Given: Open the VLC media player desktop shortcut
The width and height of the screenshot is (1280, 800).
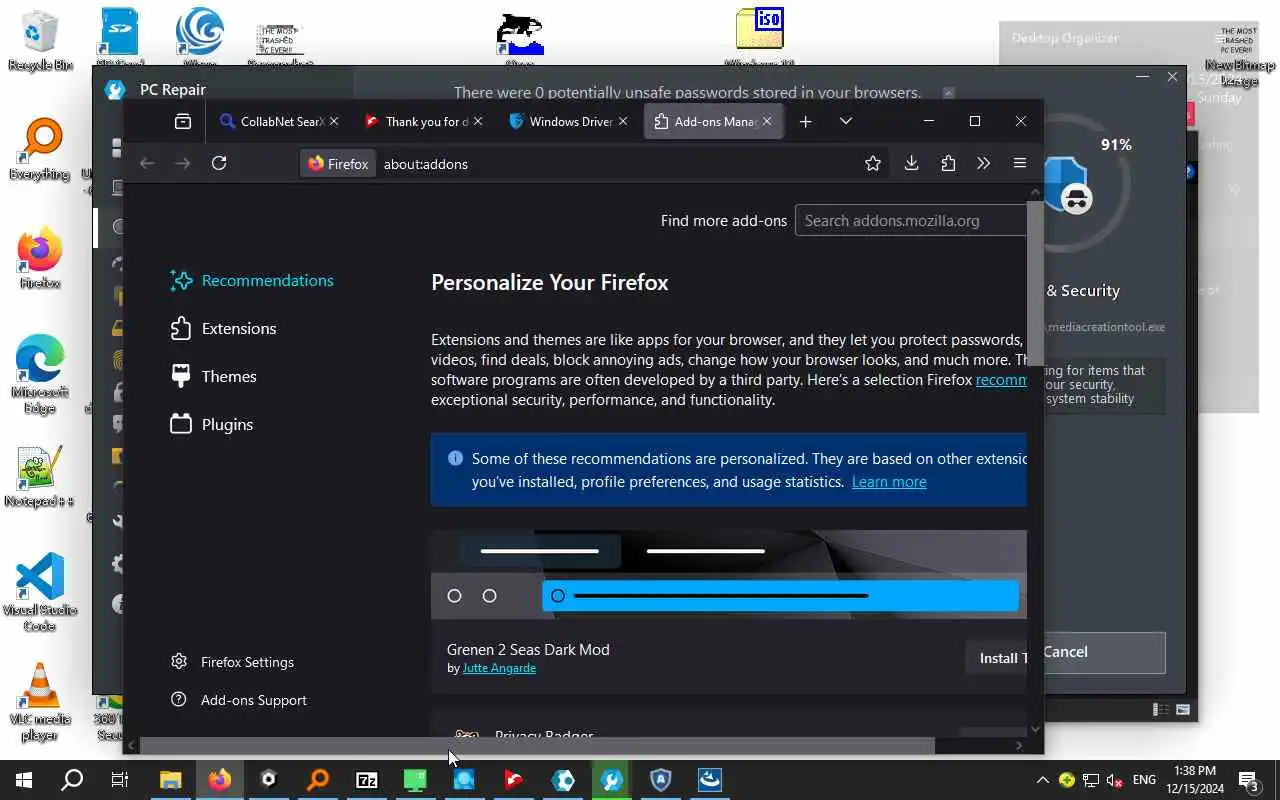Looking at the screenshot, I should tap(40, 702).
